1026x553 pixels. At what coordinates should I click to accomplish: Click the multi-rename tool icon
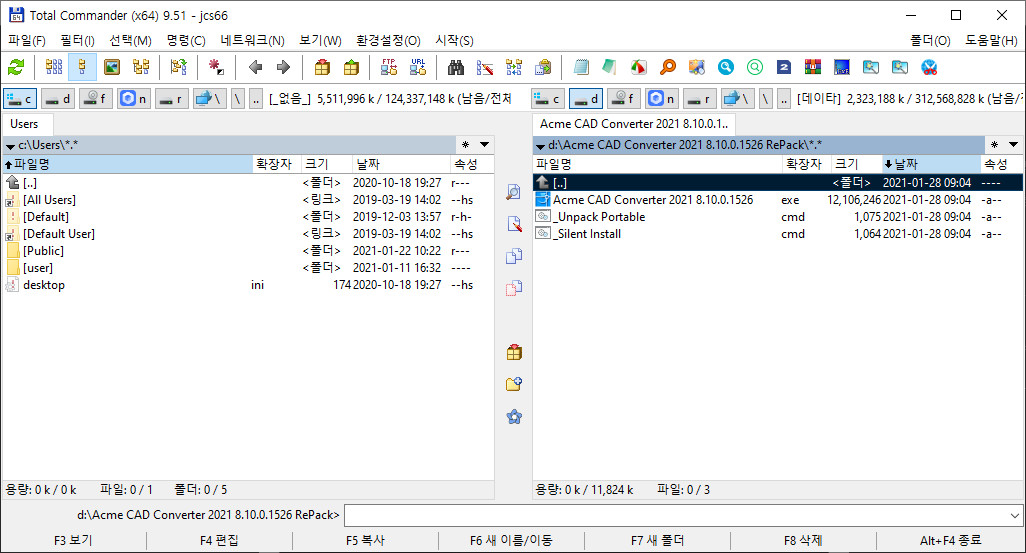point(485,67)
